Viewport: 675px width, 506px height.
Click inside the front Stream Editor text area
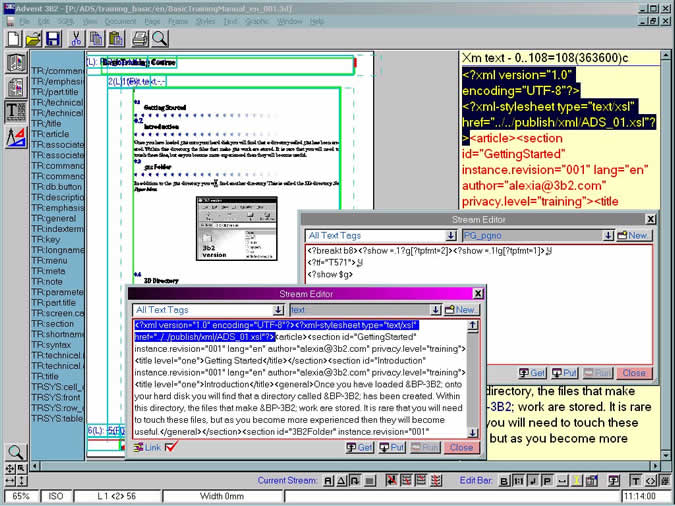(300, 379)
